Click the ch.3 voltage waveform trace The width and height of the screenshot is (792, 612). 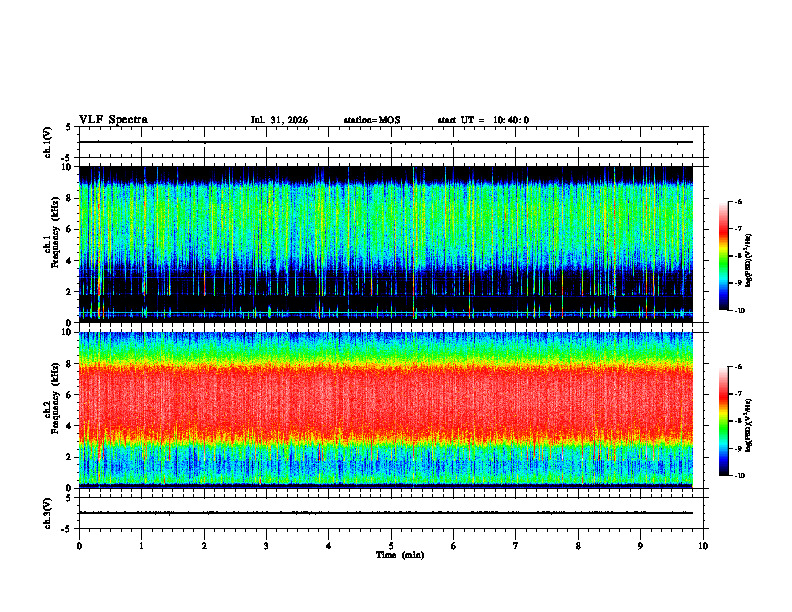pos(386,513)
